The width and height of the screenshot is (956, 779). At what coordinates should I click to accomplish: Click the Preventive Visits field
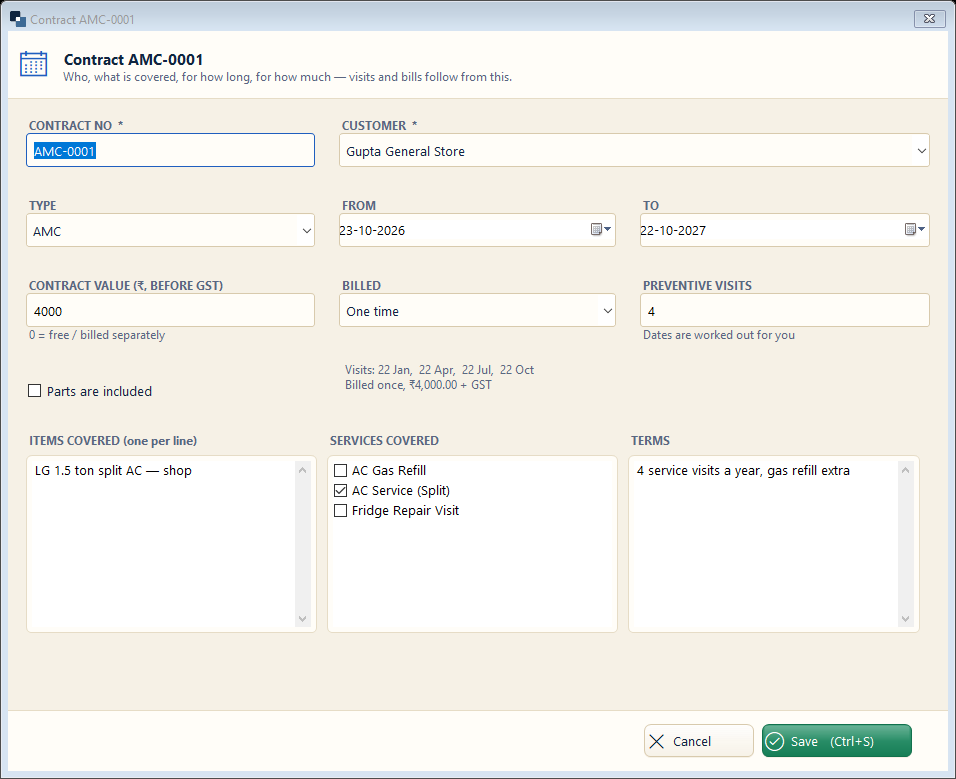click(785, 311)
